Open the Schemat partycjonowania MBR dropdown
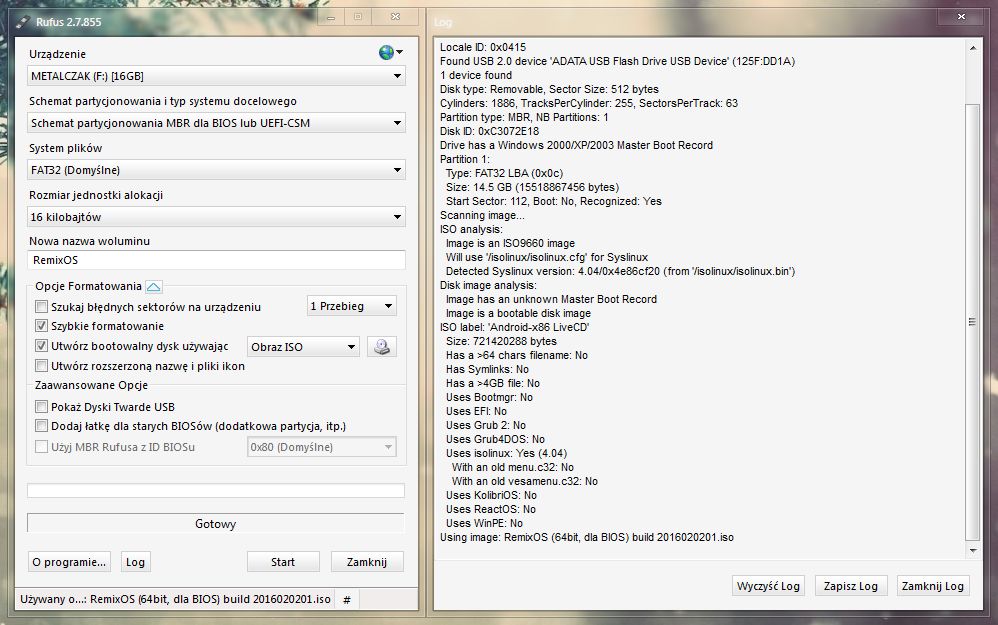Image resolution: width=998 pixels, height=625 pixels. (216, 123)
